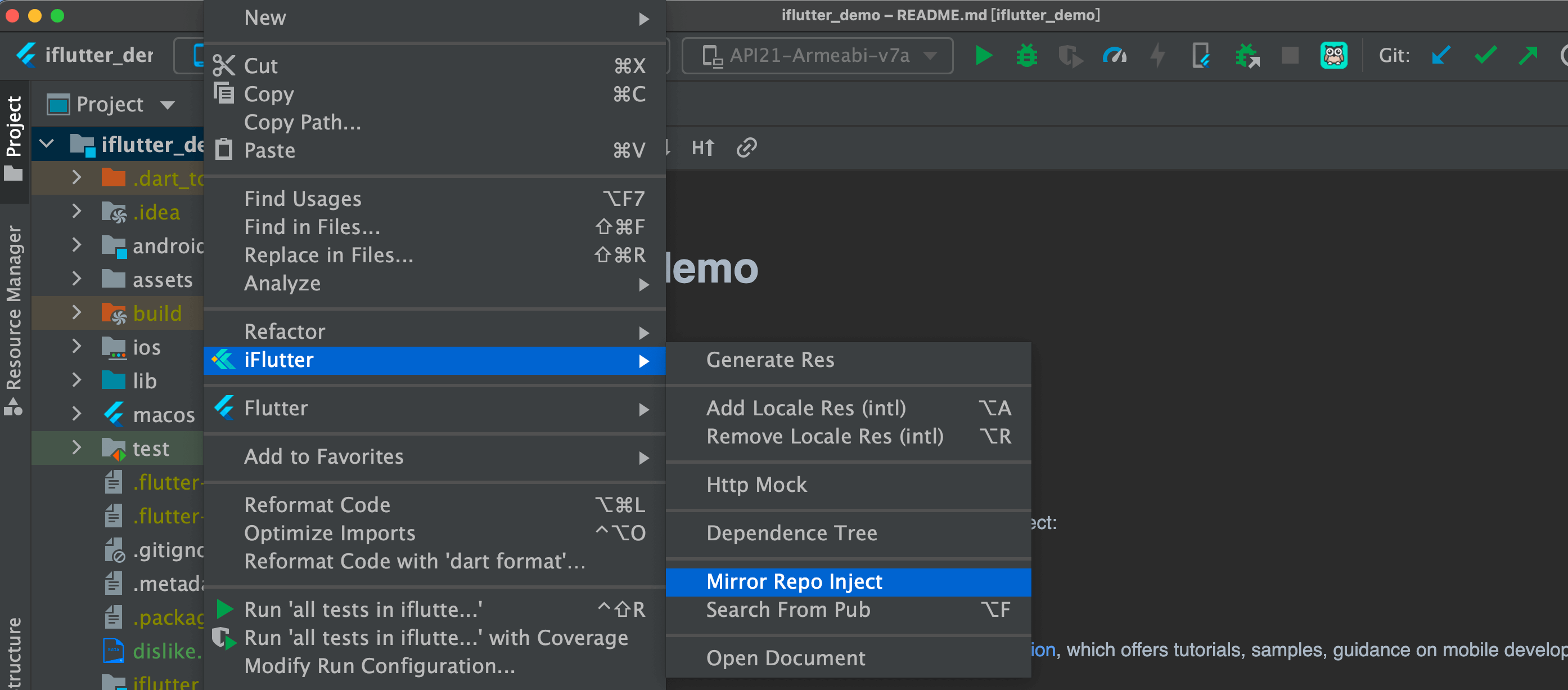
Task: Expand the Refactor submenu
Action: coord(435,331)
